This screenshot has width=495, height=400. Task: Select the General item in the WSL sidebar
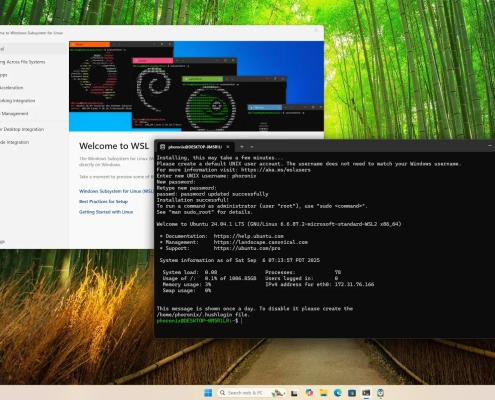click(x=33, y=49)
